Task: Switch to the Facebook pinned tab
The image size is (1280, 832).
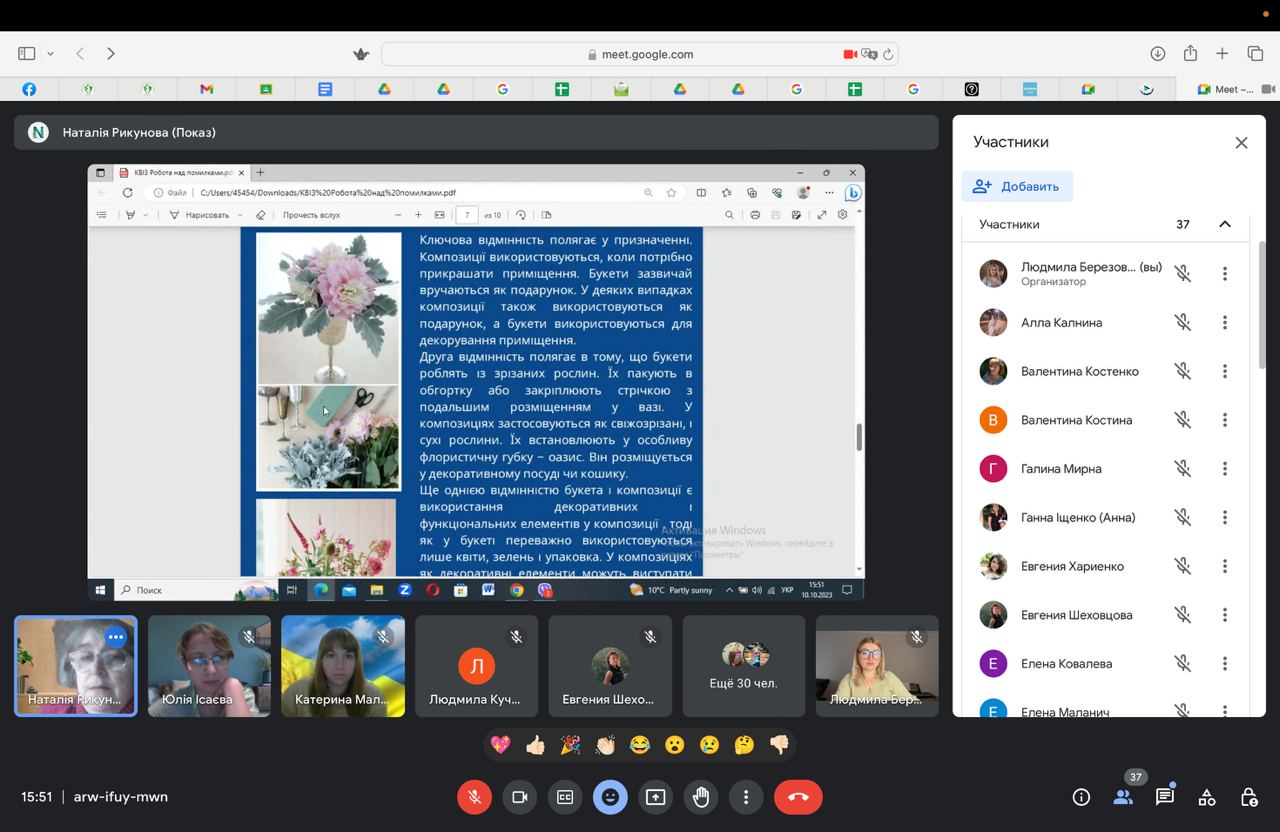Action: click(29, 89)
